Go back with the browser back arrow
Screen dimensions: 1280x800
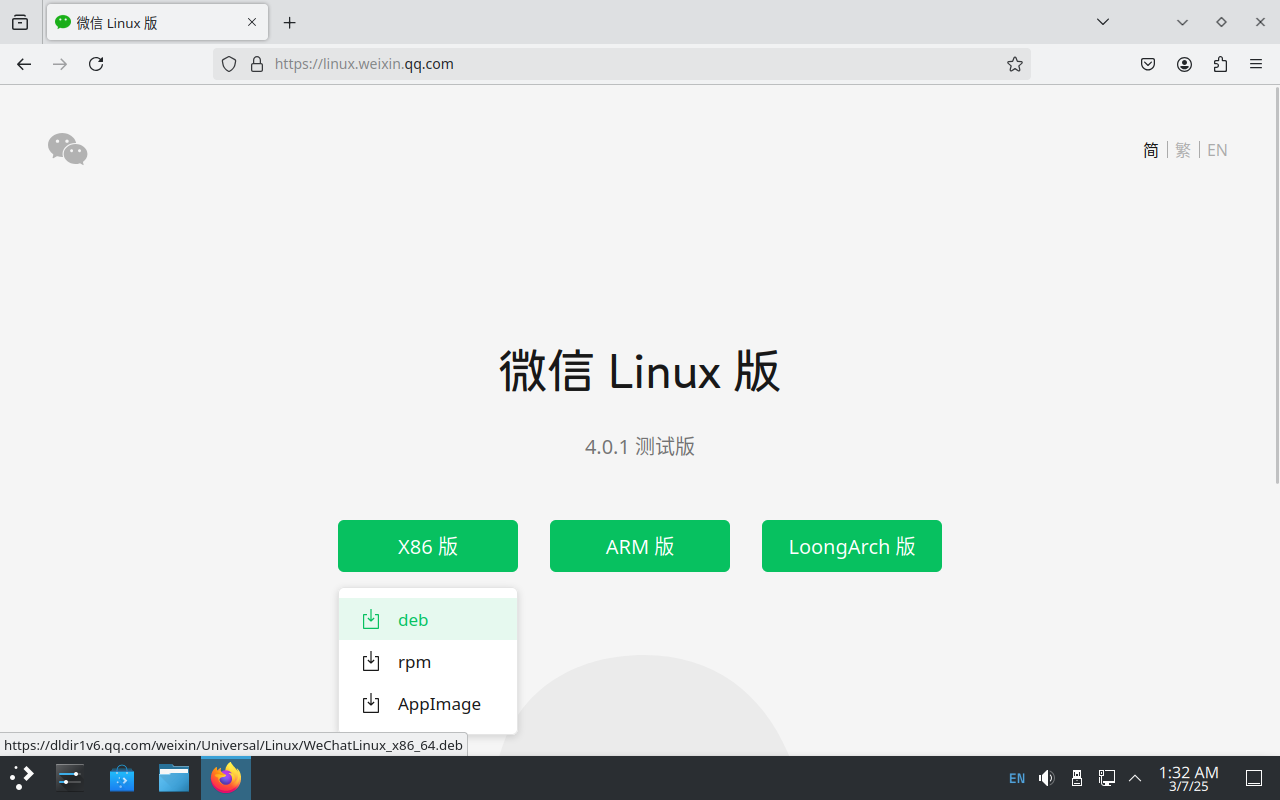click(24, 64)
